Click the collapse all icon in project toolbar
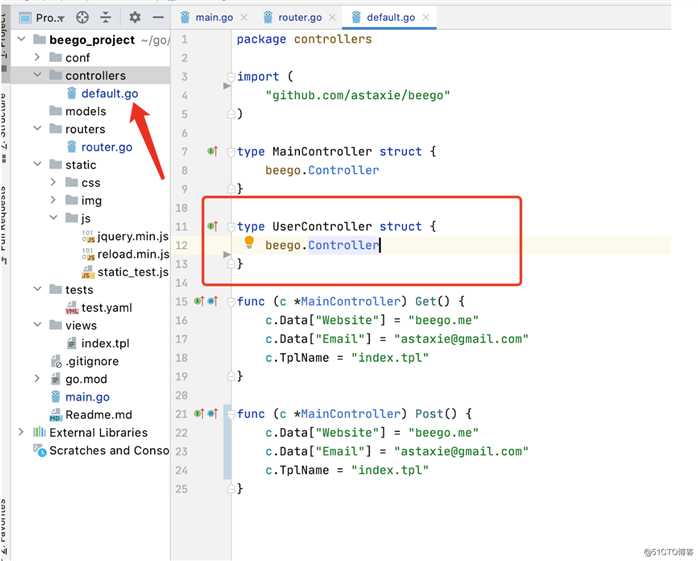 (x=106, y=17)
